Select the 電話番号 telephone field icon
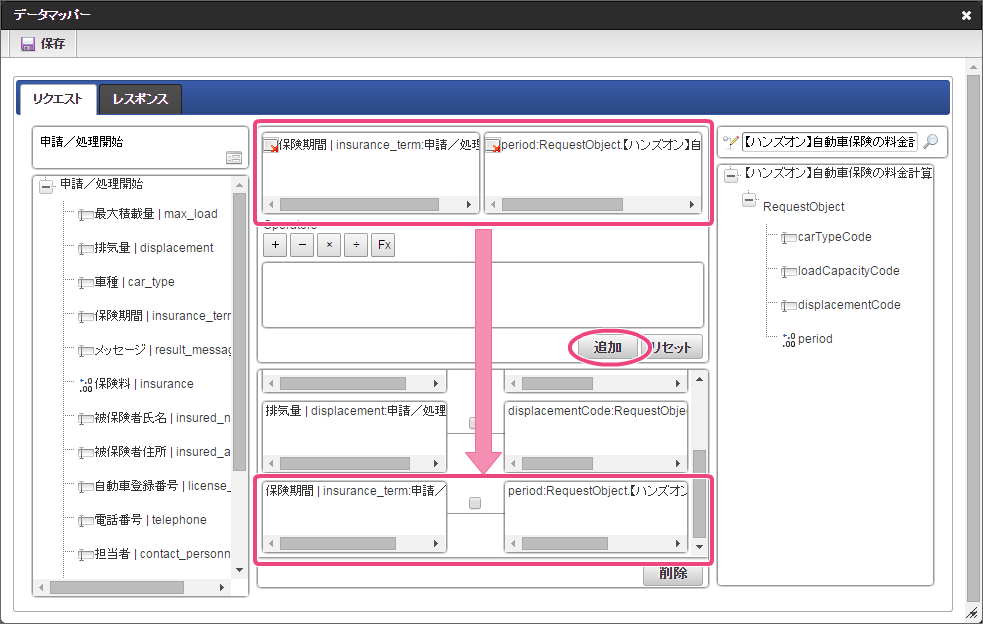This screenshot has height=624, width=983. point(86,521)
